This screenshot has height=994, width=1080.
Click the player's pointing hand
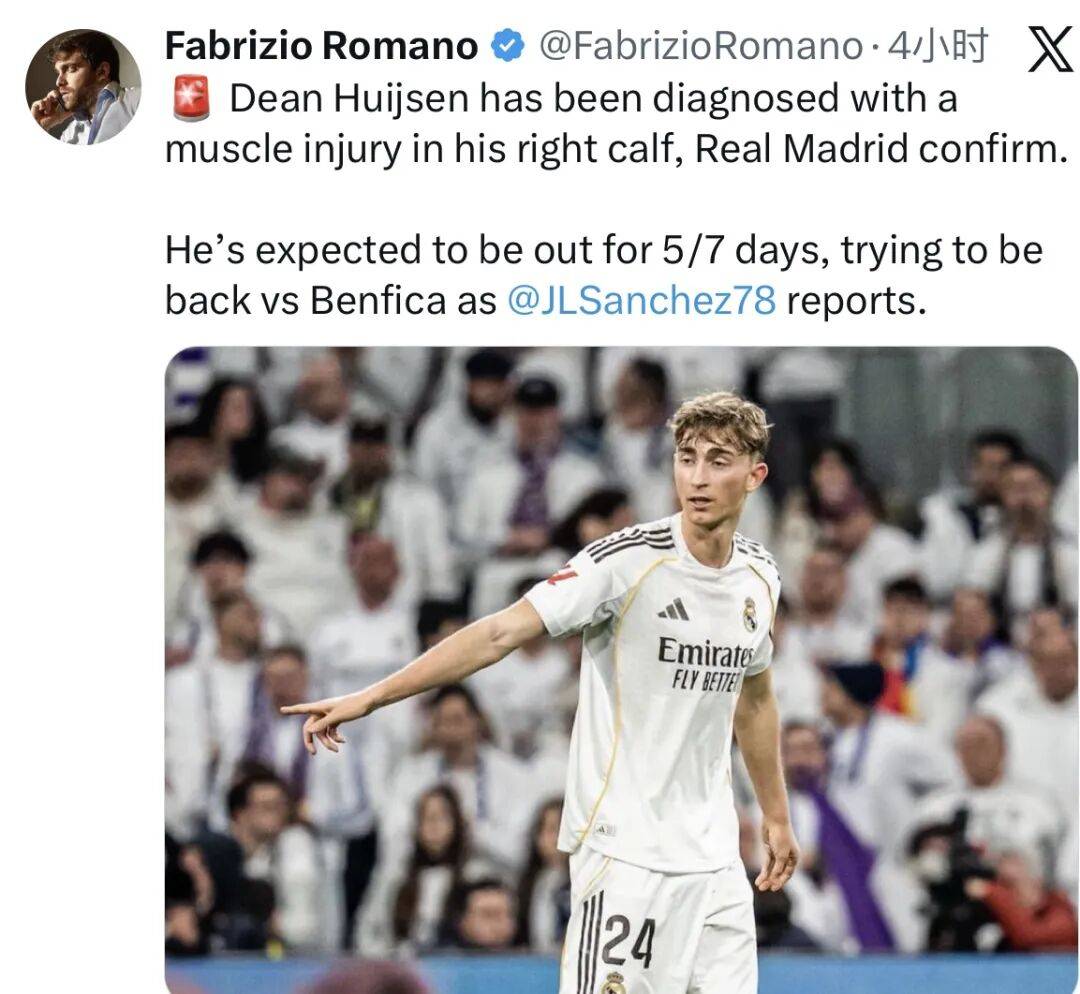[x=315, y=721]
